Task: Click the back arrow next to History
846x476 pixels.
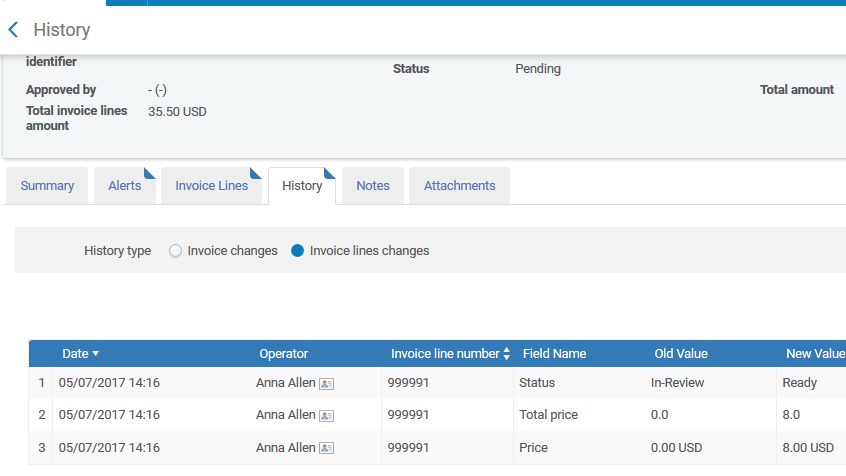Action: (13, 30)
